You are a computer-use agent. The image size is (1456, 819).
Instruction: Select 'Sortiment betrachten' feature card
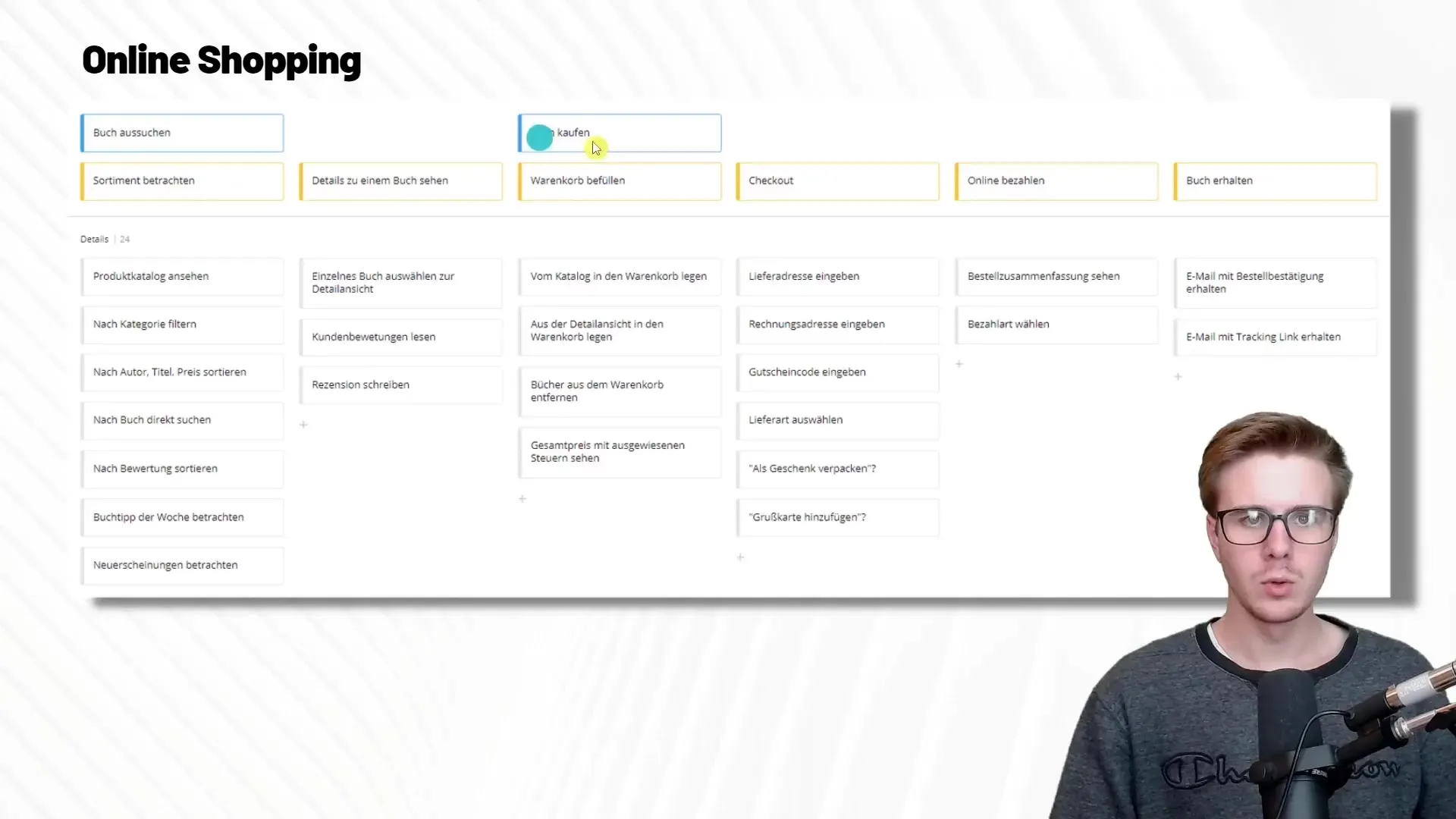[181, 180]
